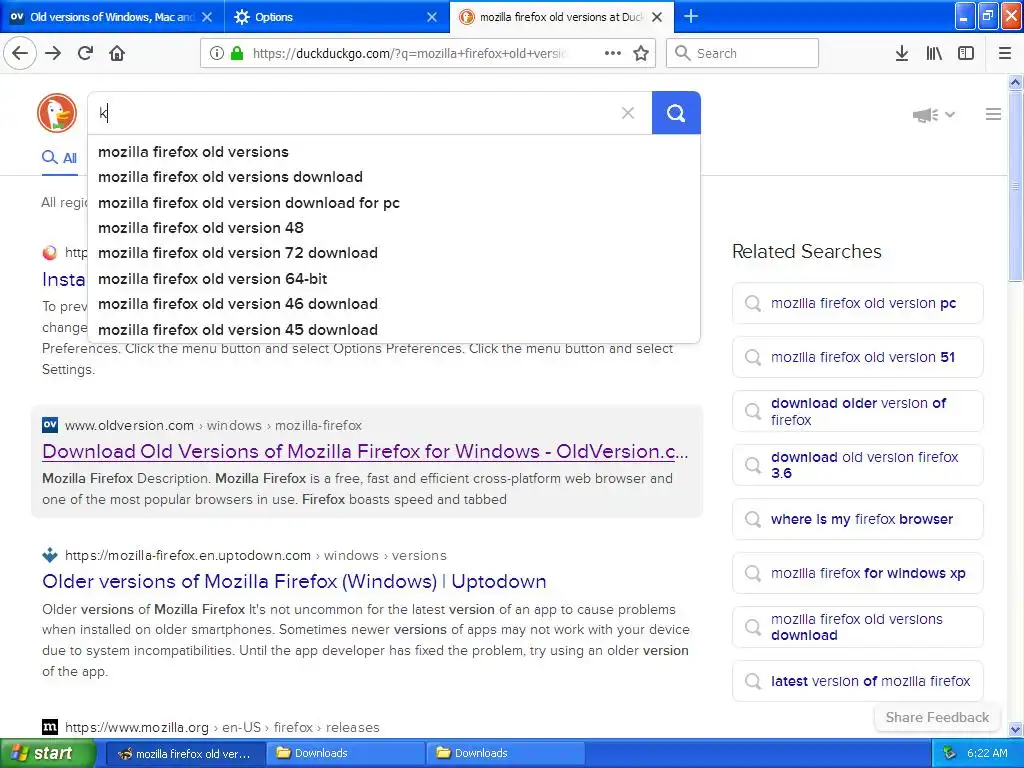Submit search with blue magnifier button
Image resolution: width=1024 pixels, height=768 pixels.
click(x=676, y=113)
